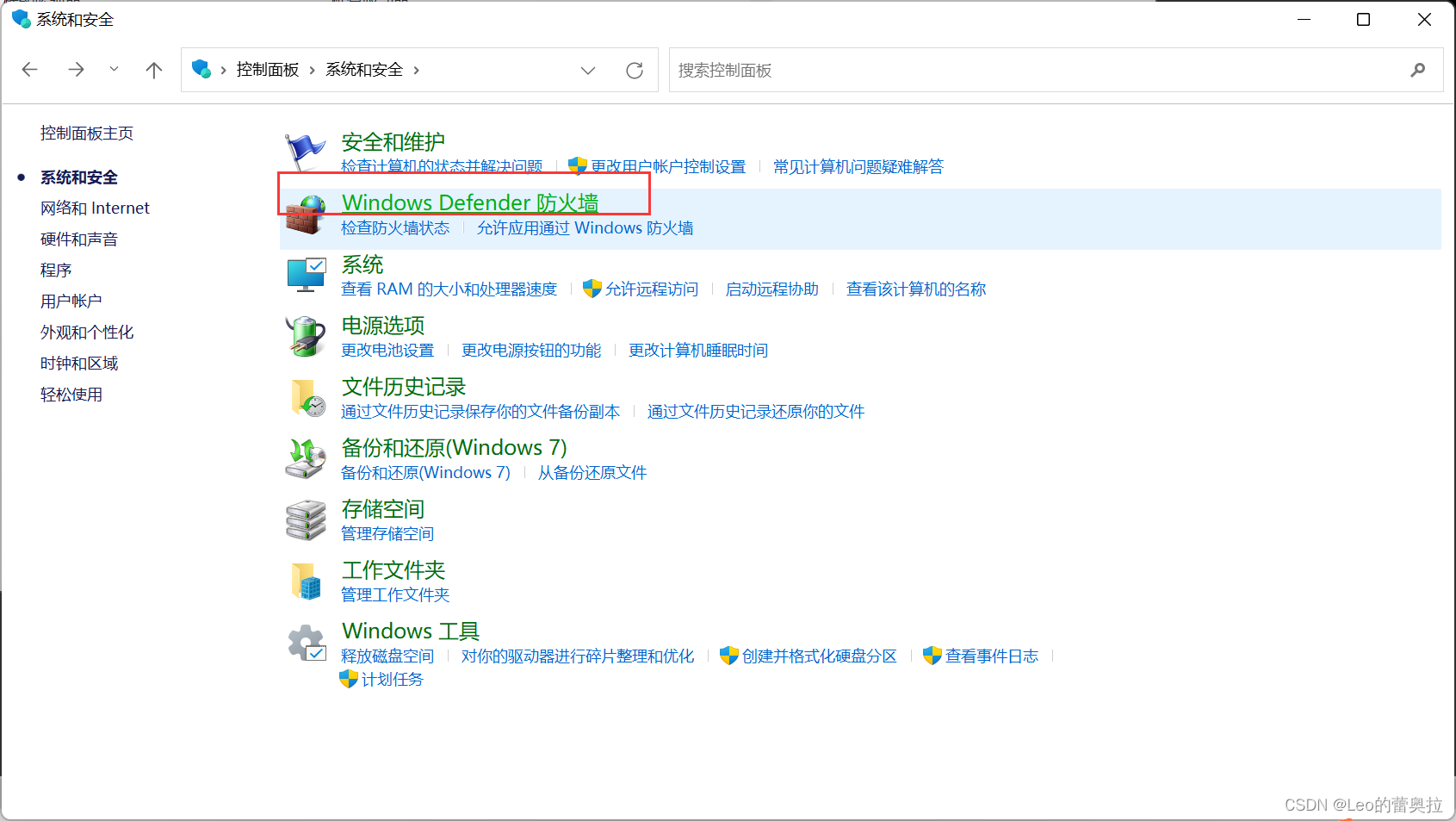Click the Work Folders icon
Viewport: 1456px width, 821px height.
(x=306, y=582)
